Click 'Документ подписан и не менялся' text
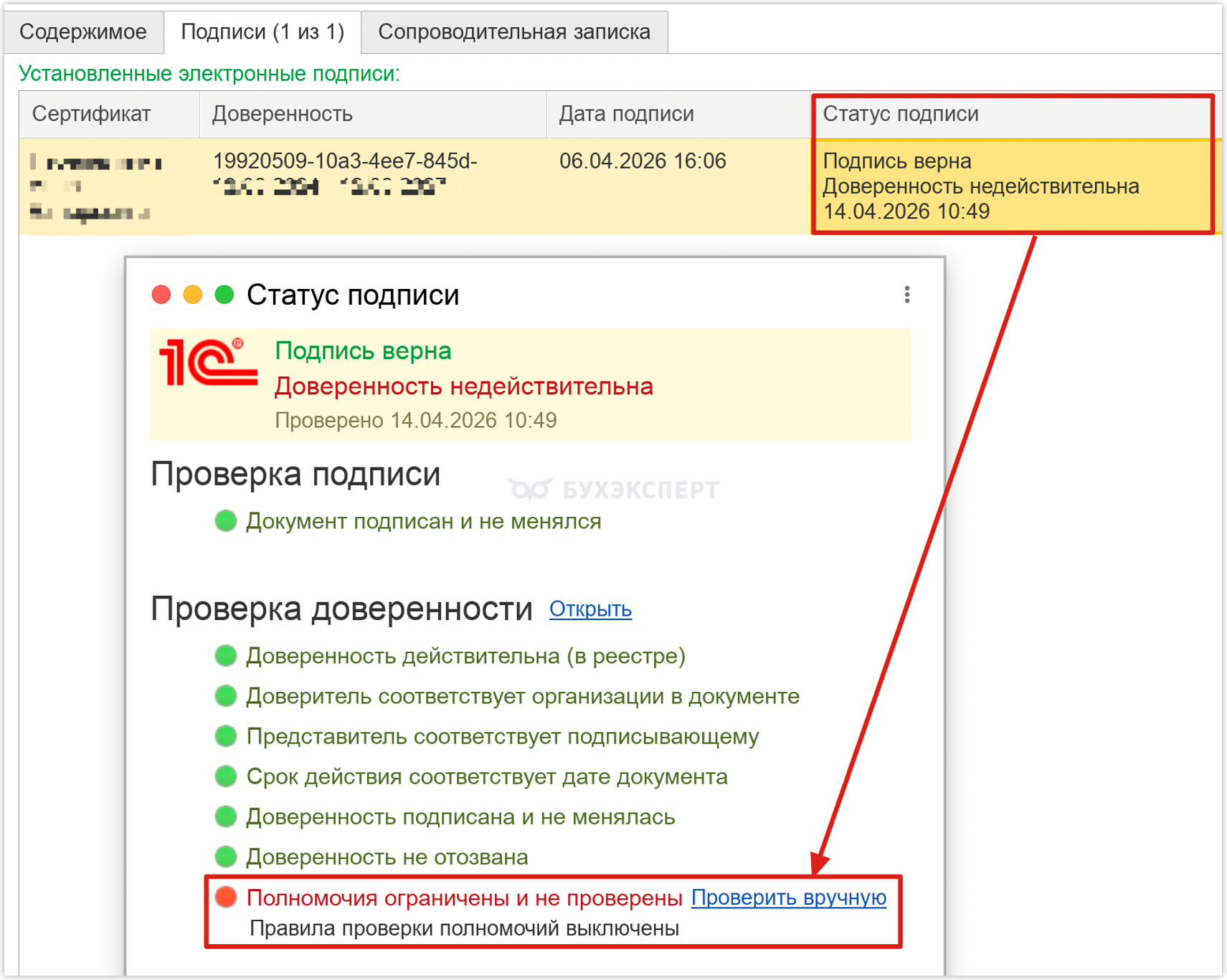The image size is (1227, 980). pos(424,521)
